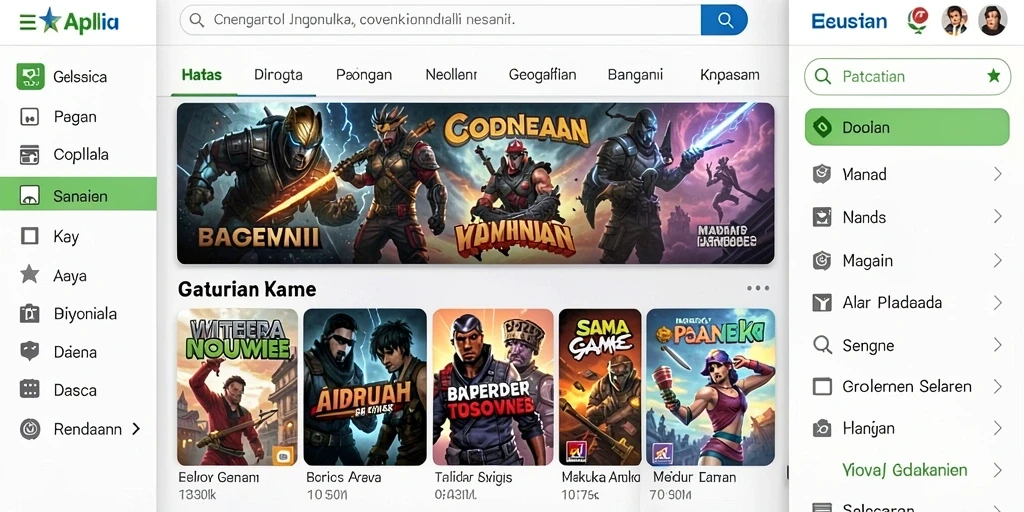Click the main search input field

coord(440,20)
